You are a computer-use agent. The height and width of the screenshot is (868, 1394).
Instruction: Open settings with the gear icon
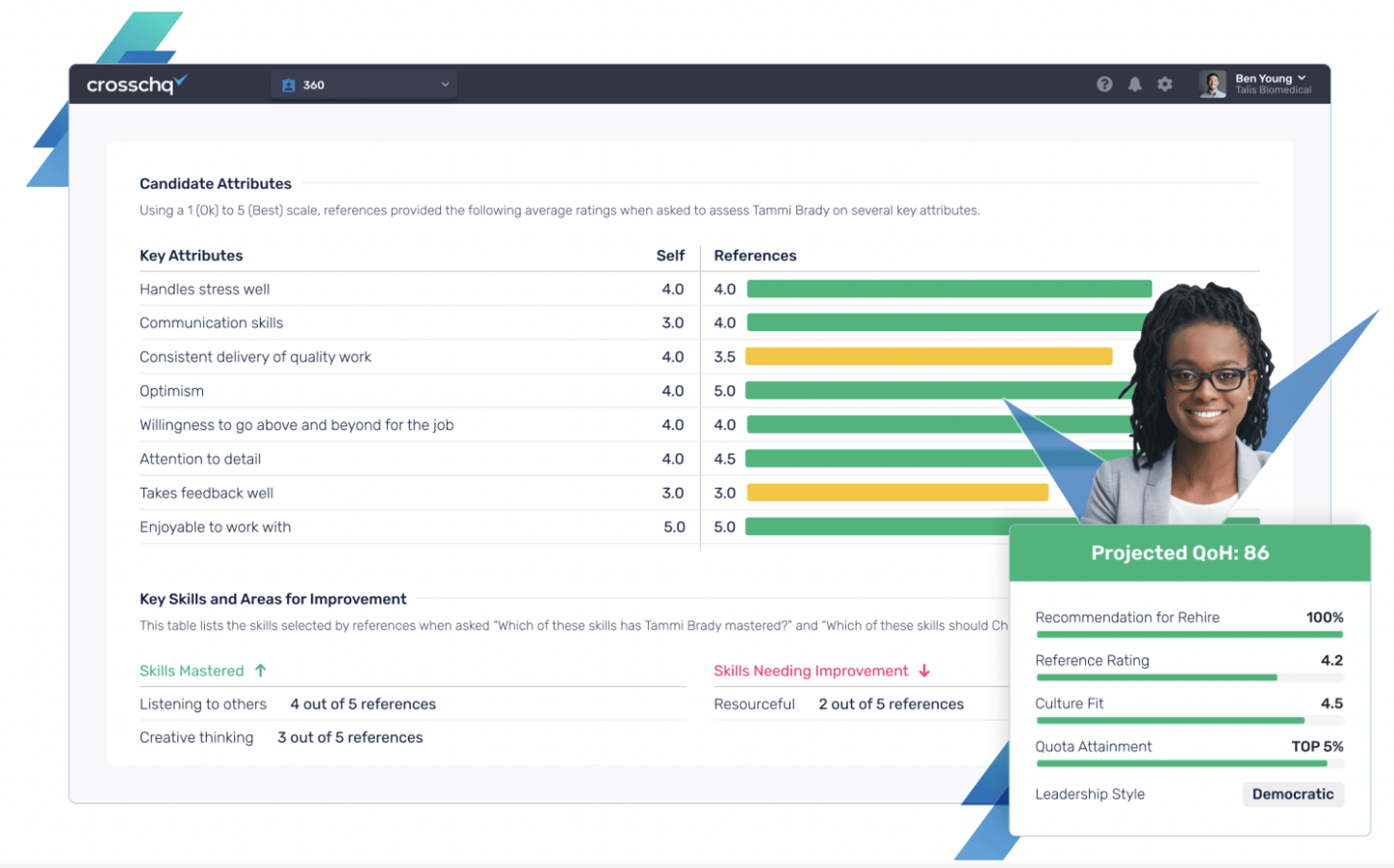pyautogui.click(x=1165, y=84)
